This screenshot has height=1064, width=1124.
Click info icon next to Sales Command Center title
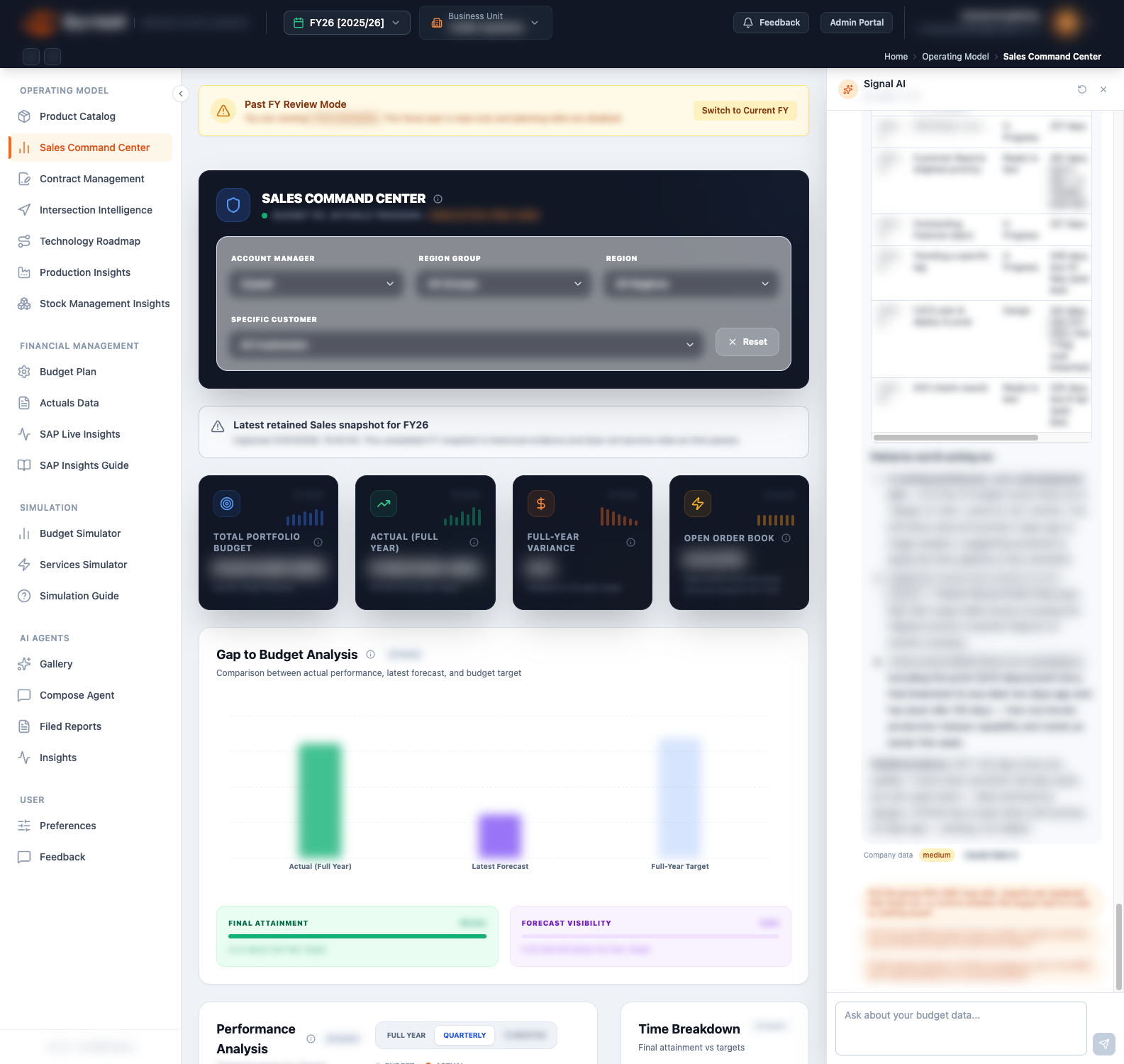[438, 199]
